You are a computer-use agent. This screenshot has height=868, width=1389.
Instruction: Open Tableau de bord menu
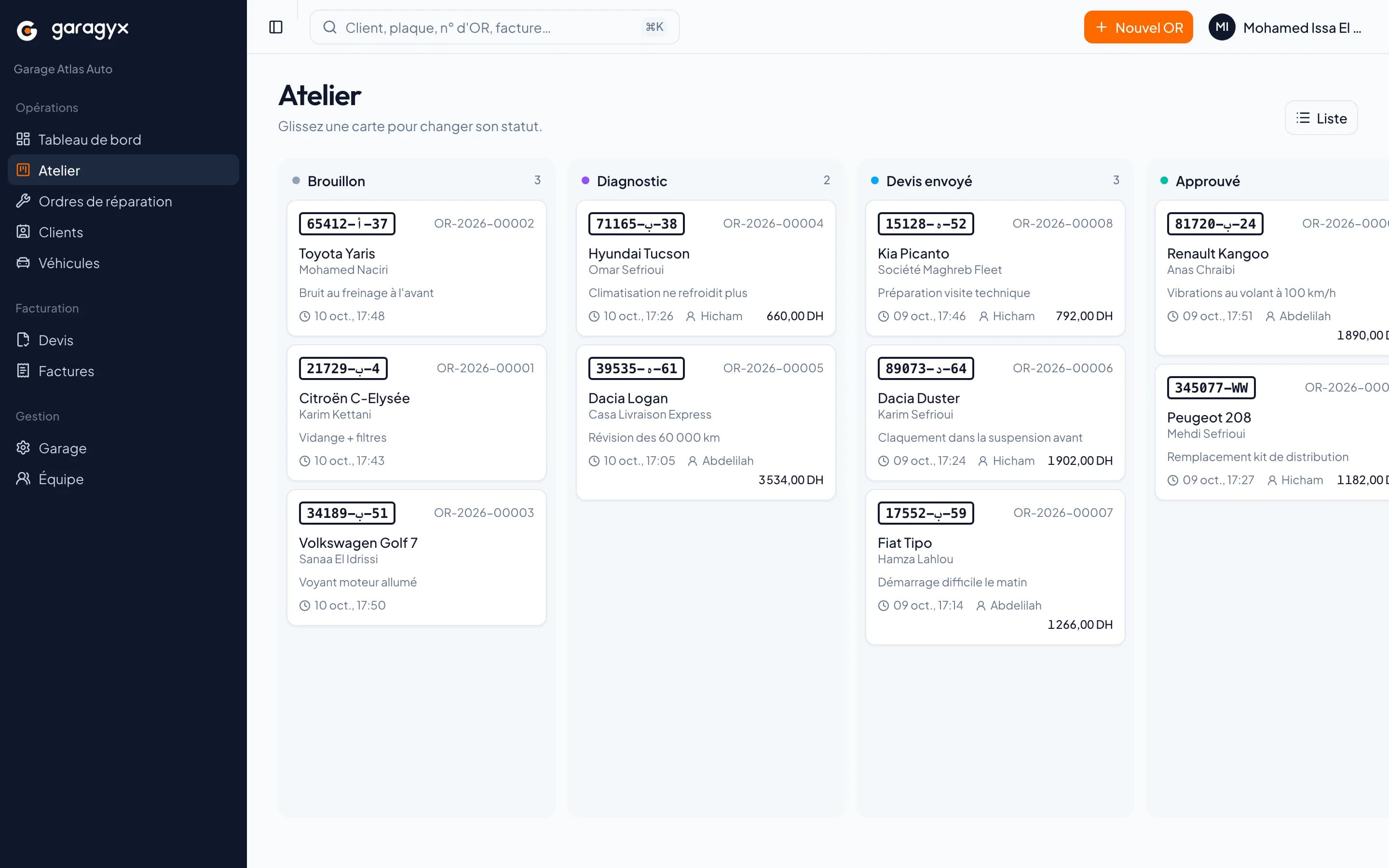coord(123,139)
